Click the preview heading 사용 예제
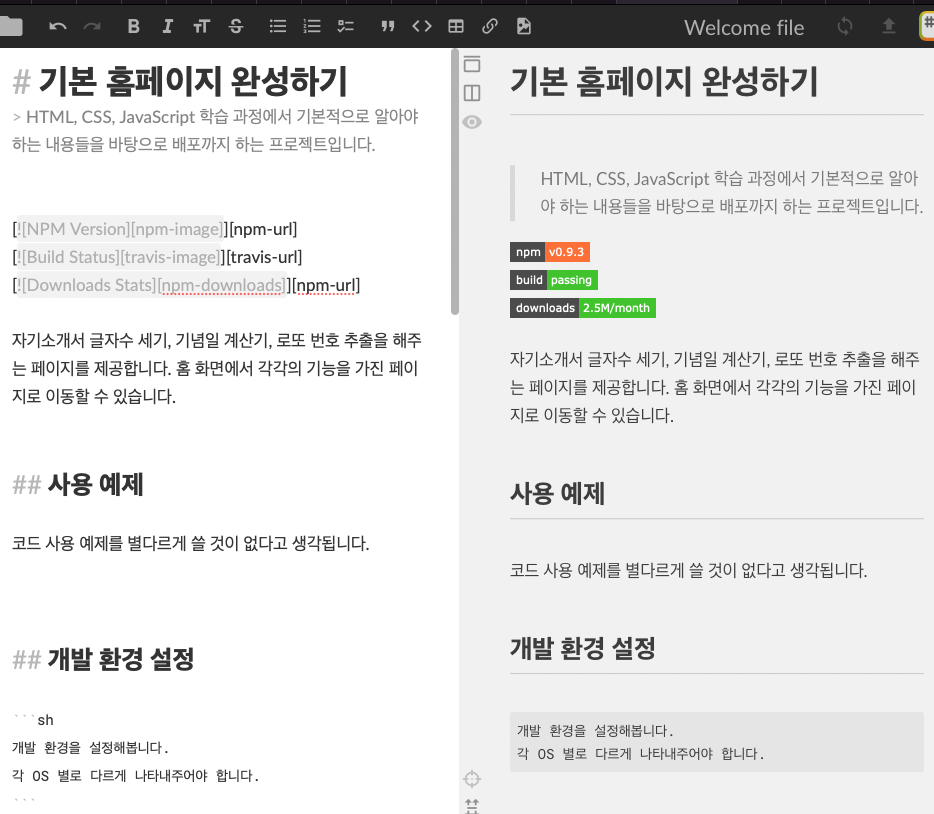 [557, 494]
